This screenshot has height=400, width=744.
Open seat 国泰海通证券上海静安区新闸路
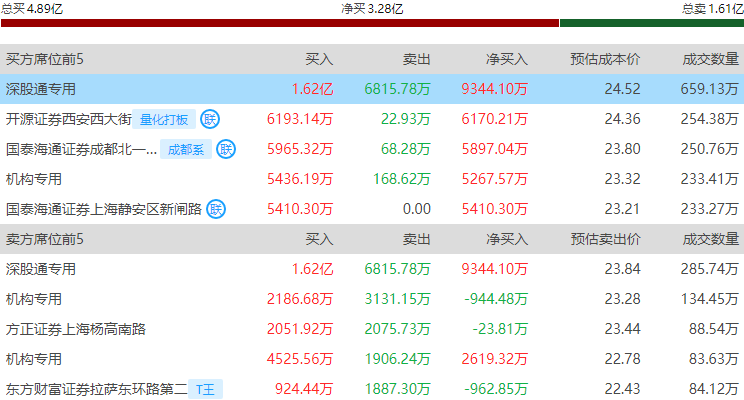[103, 209]
